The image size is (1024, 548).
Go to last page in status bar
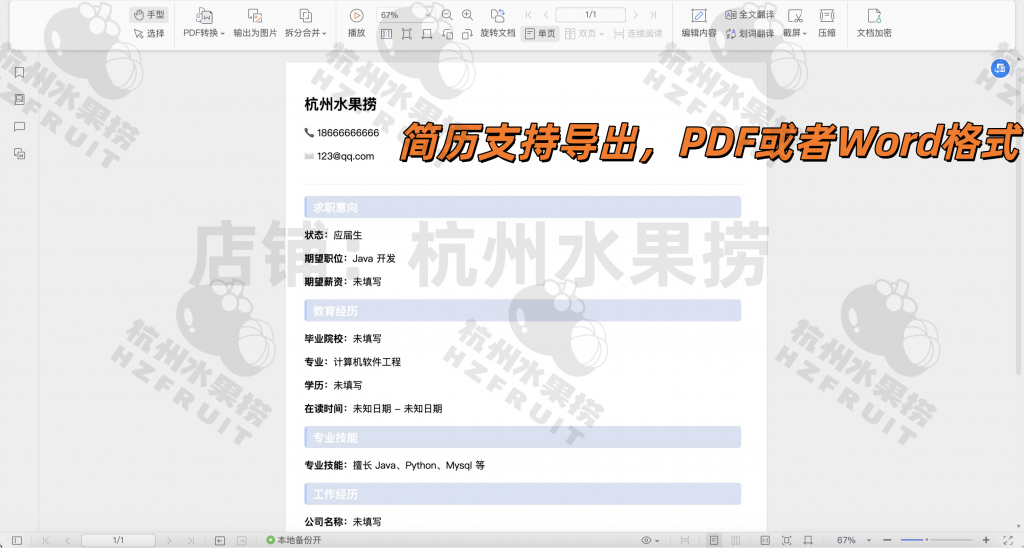coord(191,540)
